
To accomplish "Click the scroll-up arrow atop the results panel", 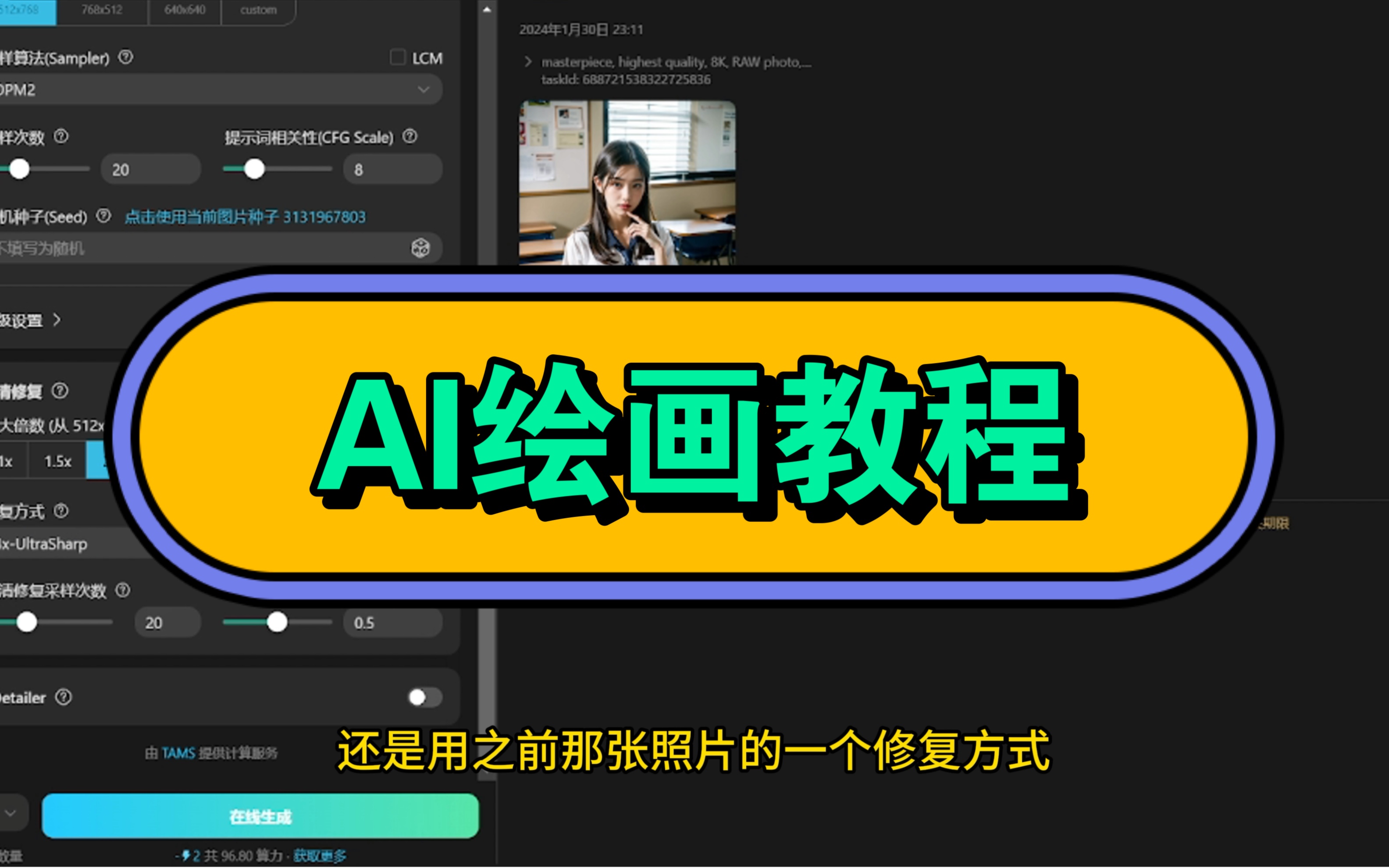I will (x=487, y=9).
